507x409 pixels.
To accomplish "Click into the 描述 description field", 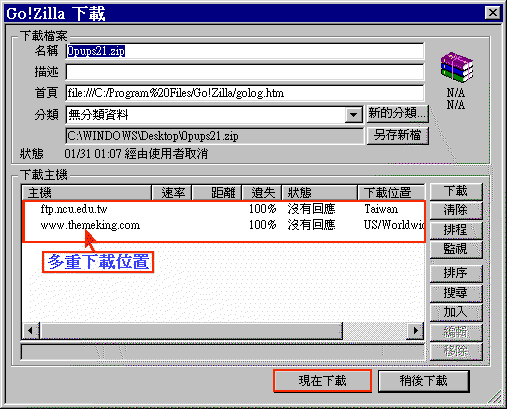I will tap(245, 72).
